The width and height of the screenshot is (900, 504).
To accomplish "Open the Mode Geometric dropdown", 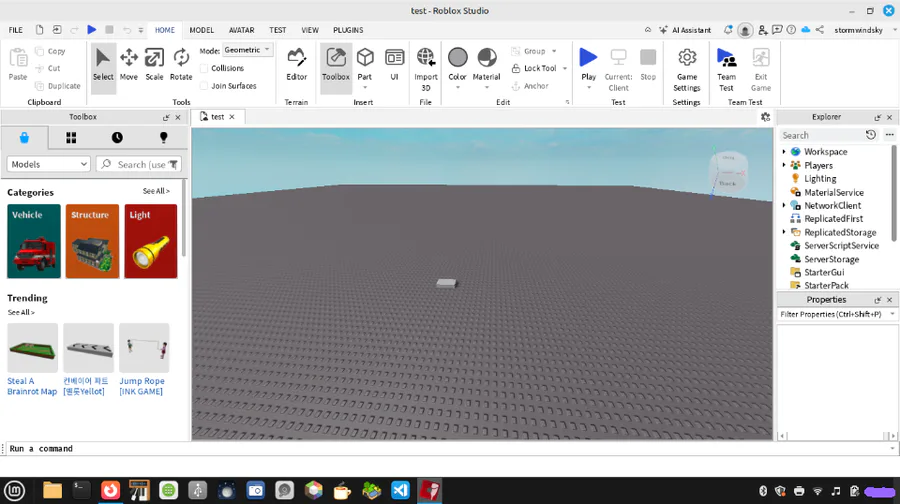I will (x=247, y=51).
